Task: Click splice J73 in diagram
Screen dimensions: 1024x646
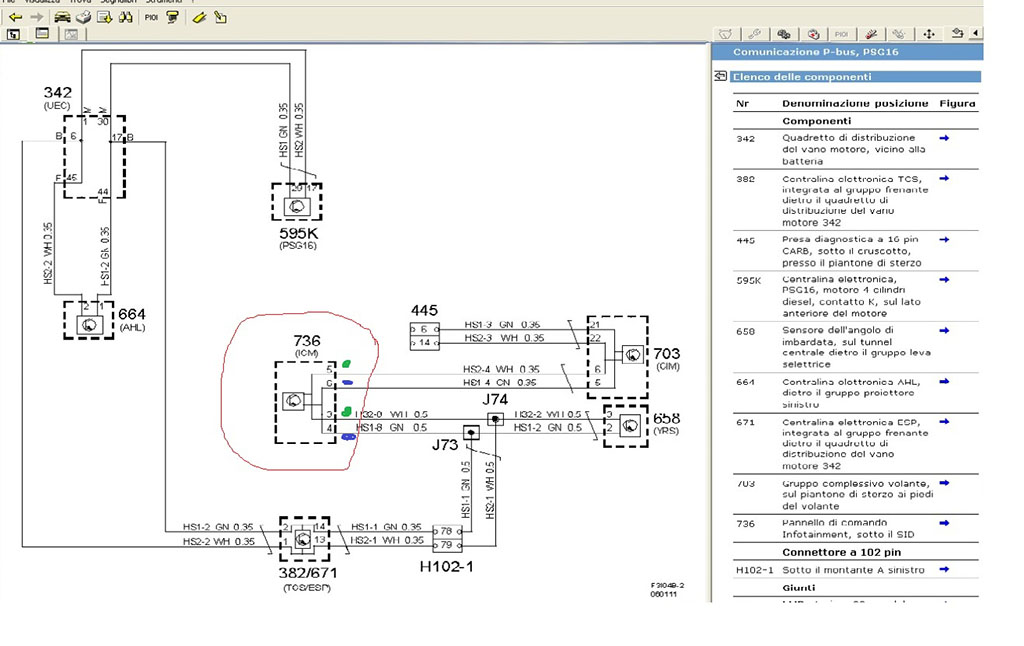Action: (x=471, y=432)
